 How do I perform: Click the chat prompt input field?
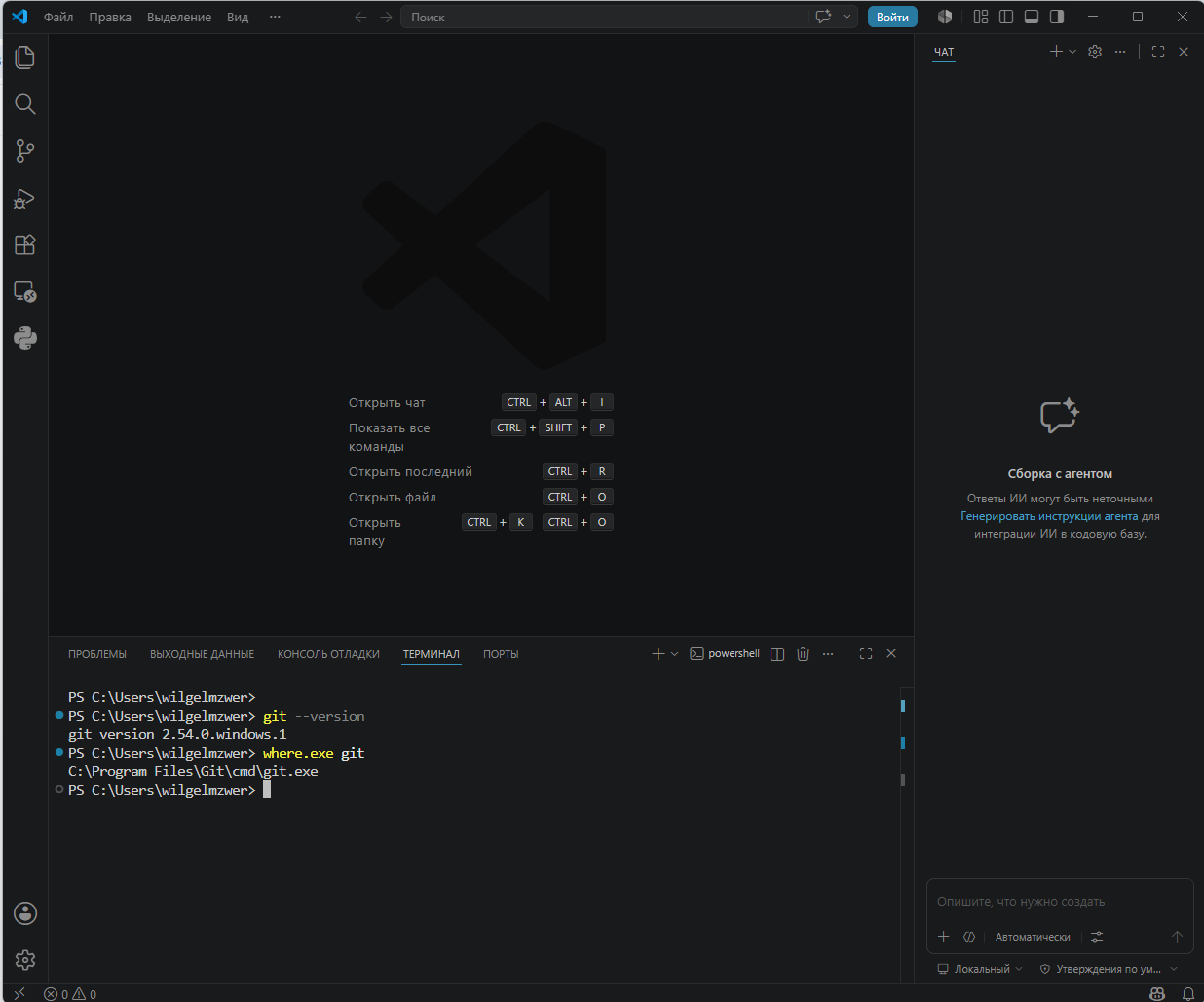coord(1060,902)
